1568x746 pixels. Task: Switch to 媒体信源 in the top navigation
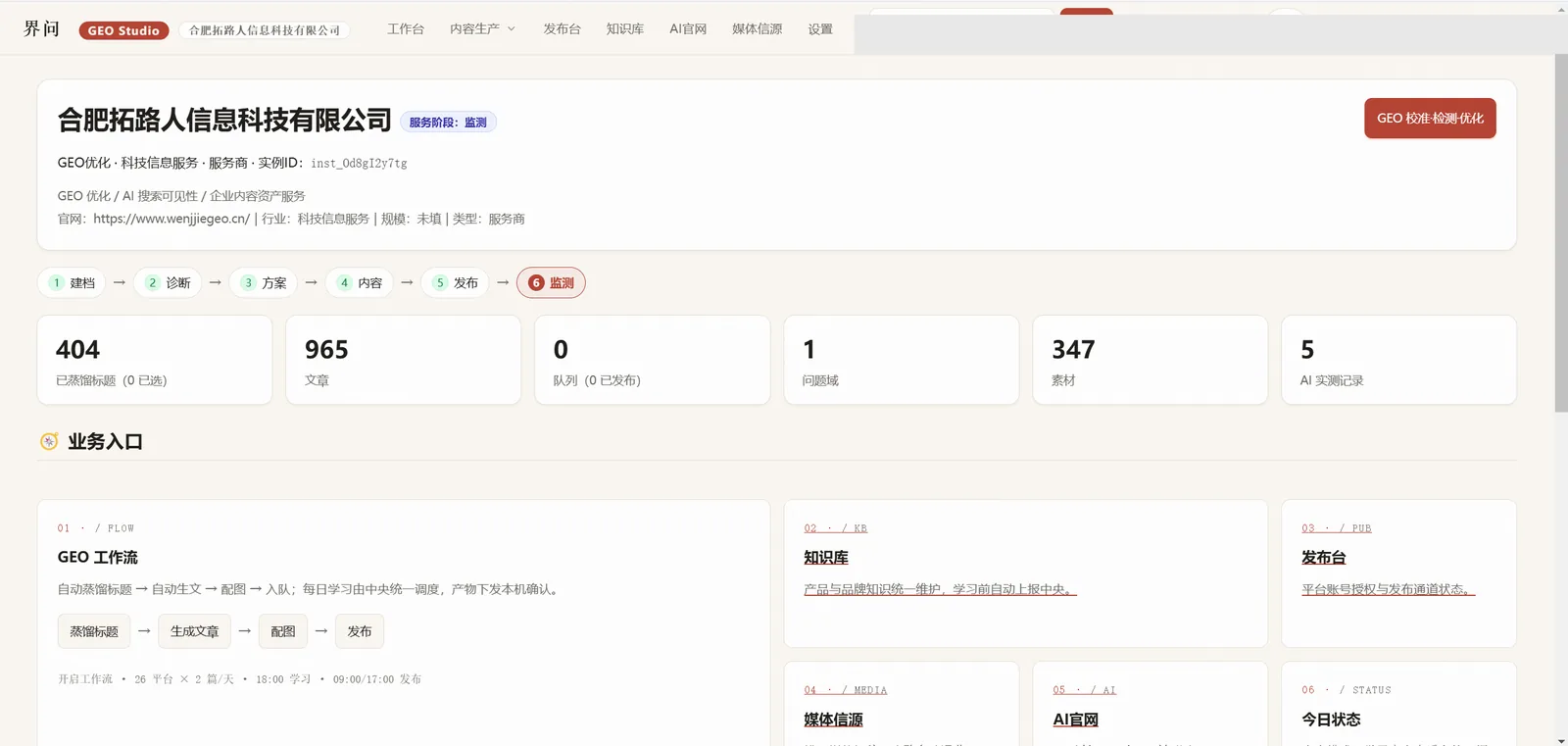pos(758,29)
